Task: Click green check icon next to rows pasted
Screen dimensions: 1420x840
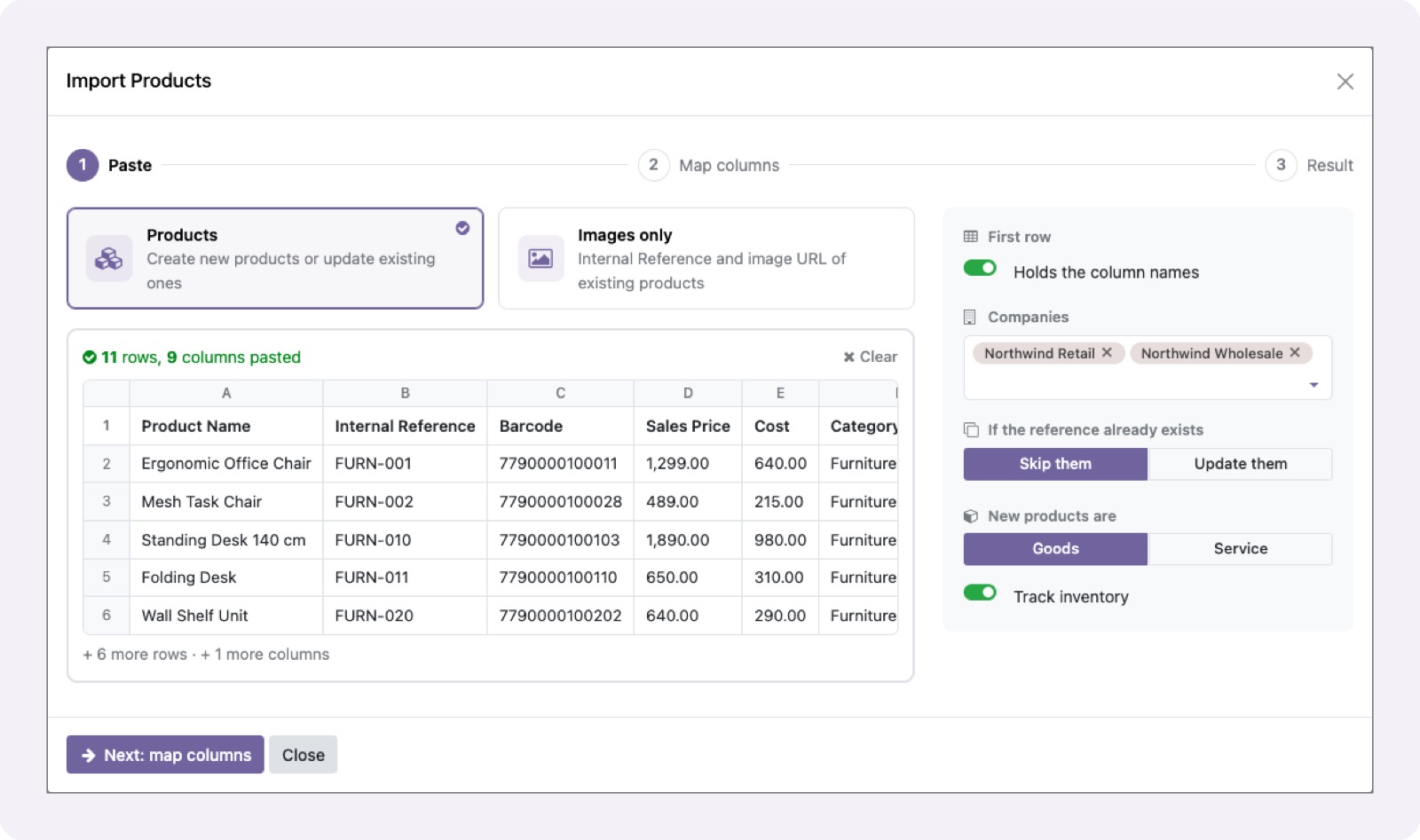Action: point(90,357)
